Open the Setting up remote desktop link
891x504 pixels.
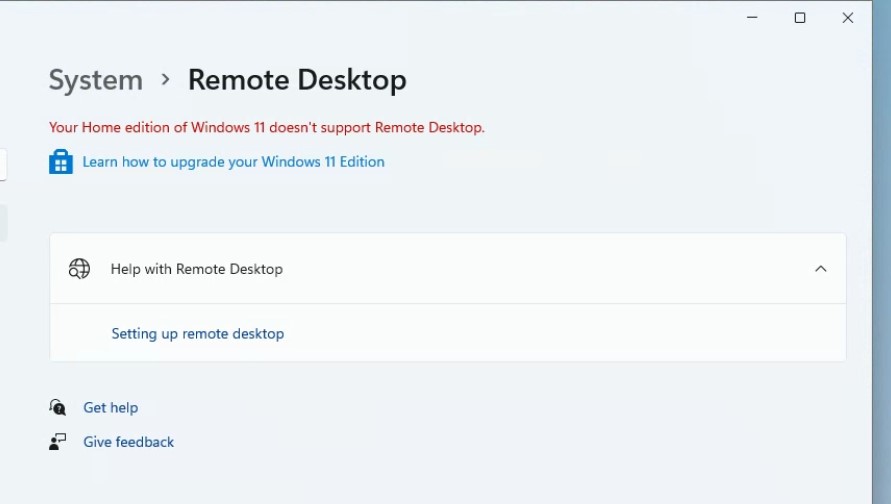point(198,334)
